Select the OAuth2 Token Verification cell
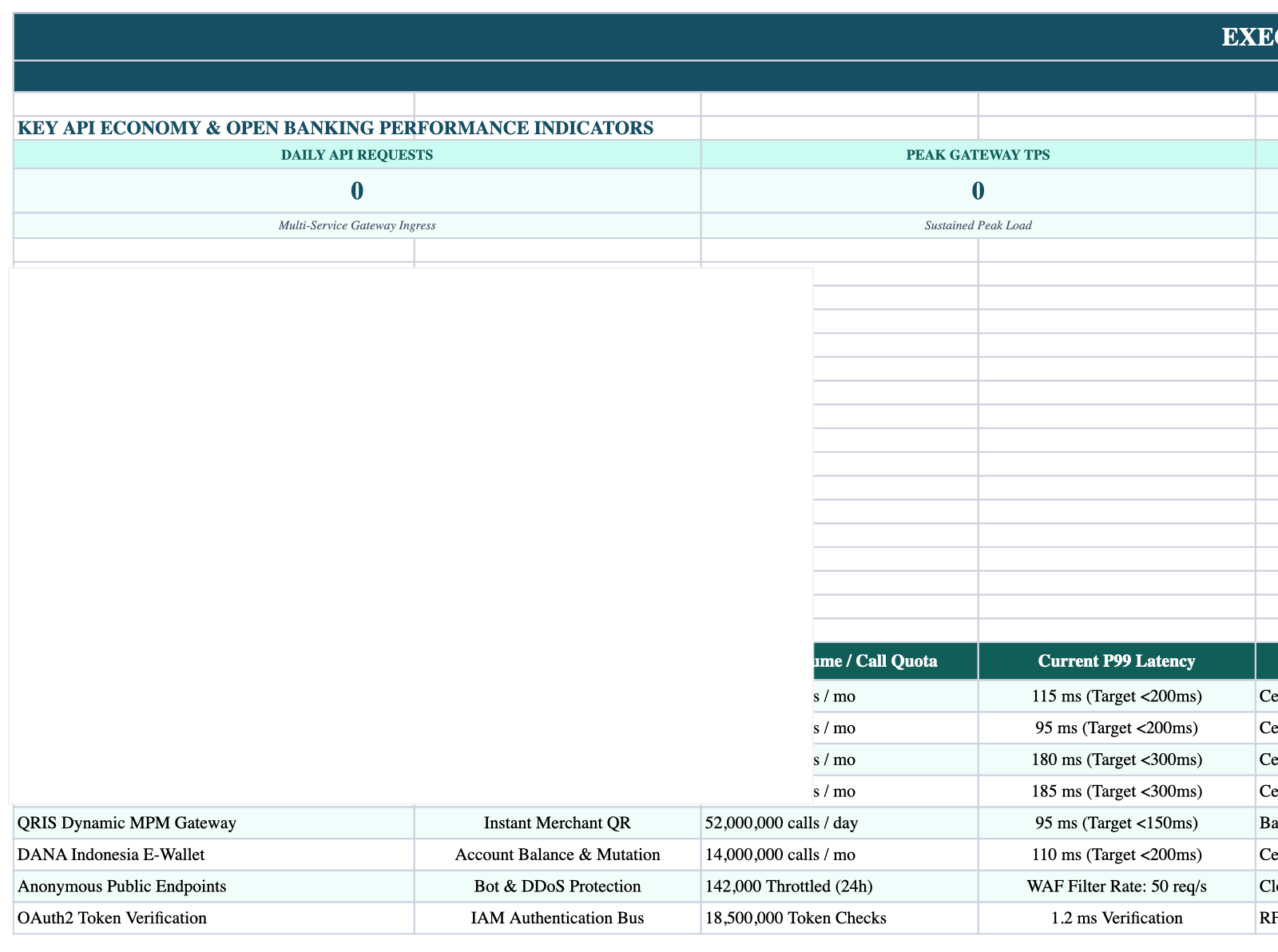This screenshot has height=952, width=1278. click(x=214, y=918)
